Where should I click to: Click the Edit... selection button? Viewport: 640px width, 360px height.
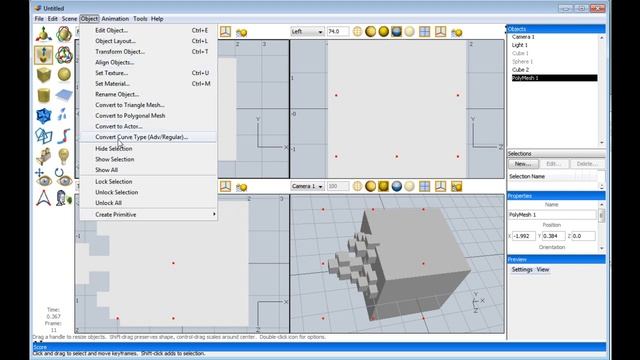point(553,164)
